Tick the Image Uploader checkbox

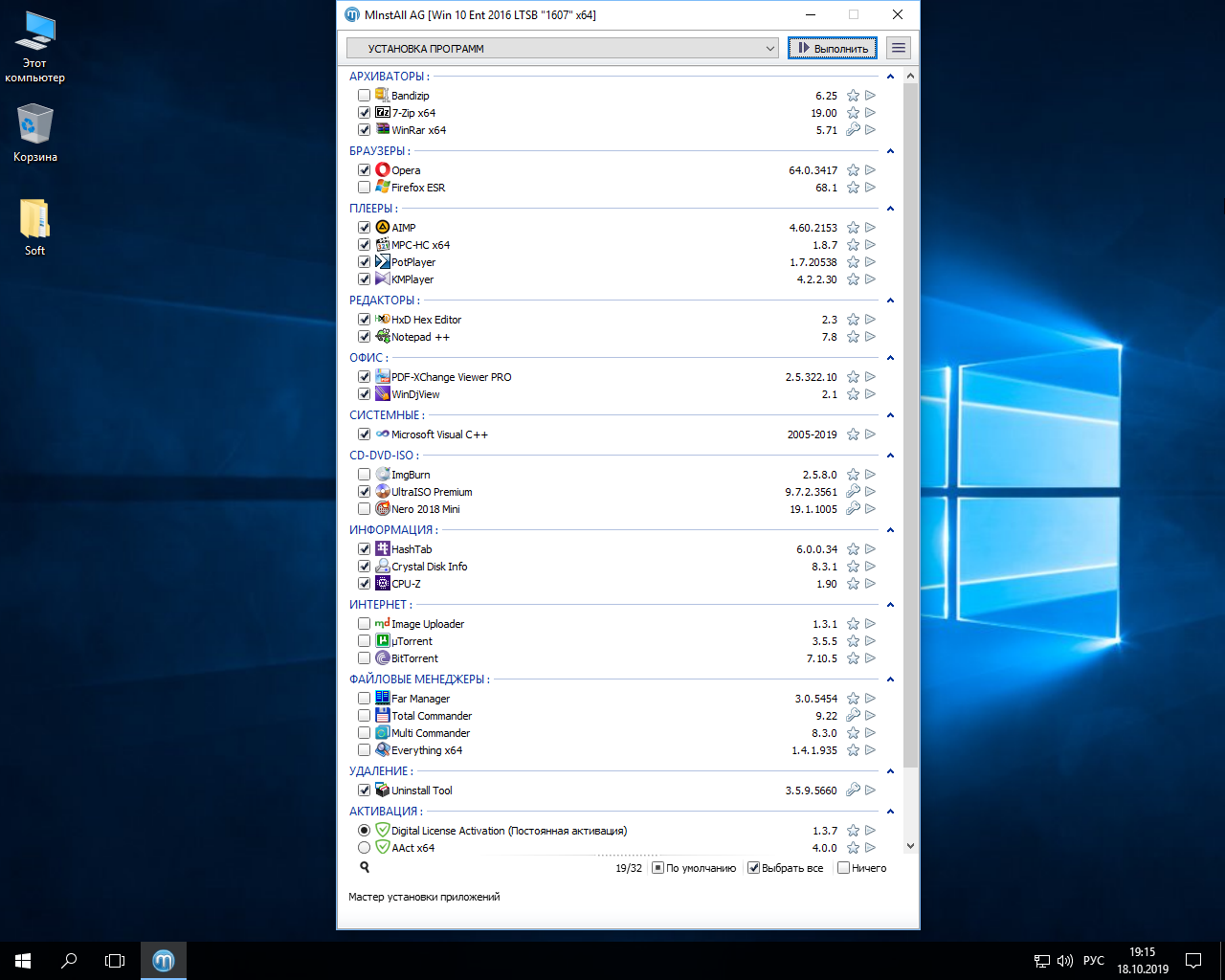(x=364, y=624)
